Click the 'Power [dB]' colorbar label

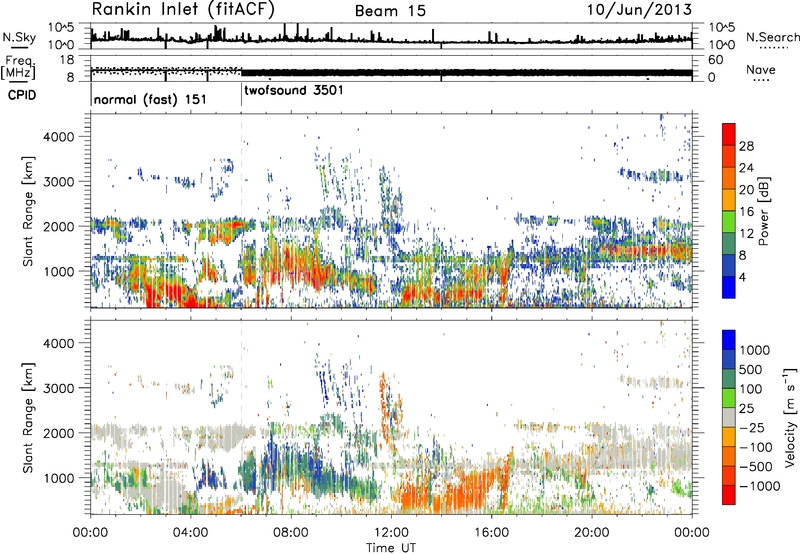[763, 211]
